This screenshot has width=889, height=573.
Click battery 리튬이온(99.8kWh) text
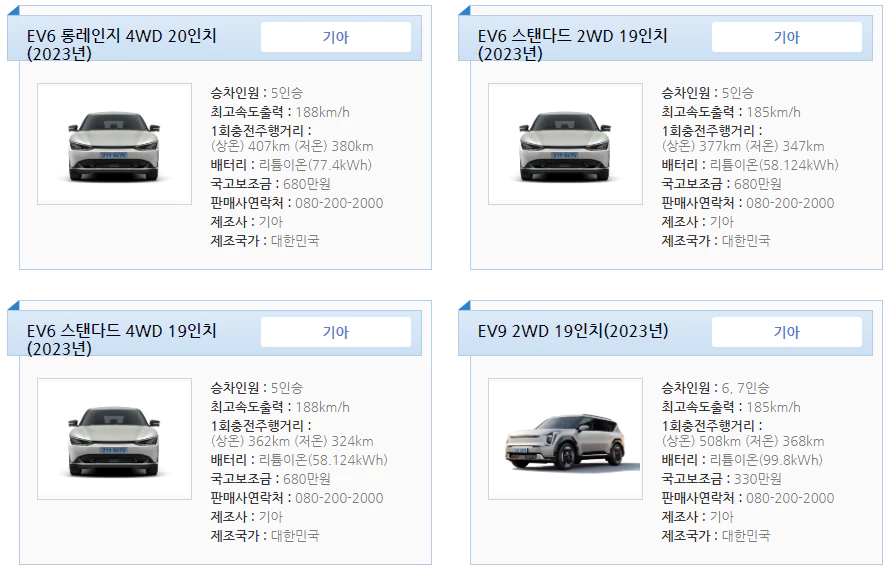pyautogui.click(x=766, y=460)
